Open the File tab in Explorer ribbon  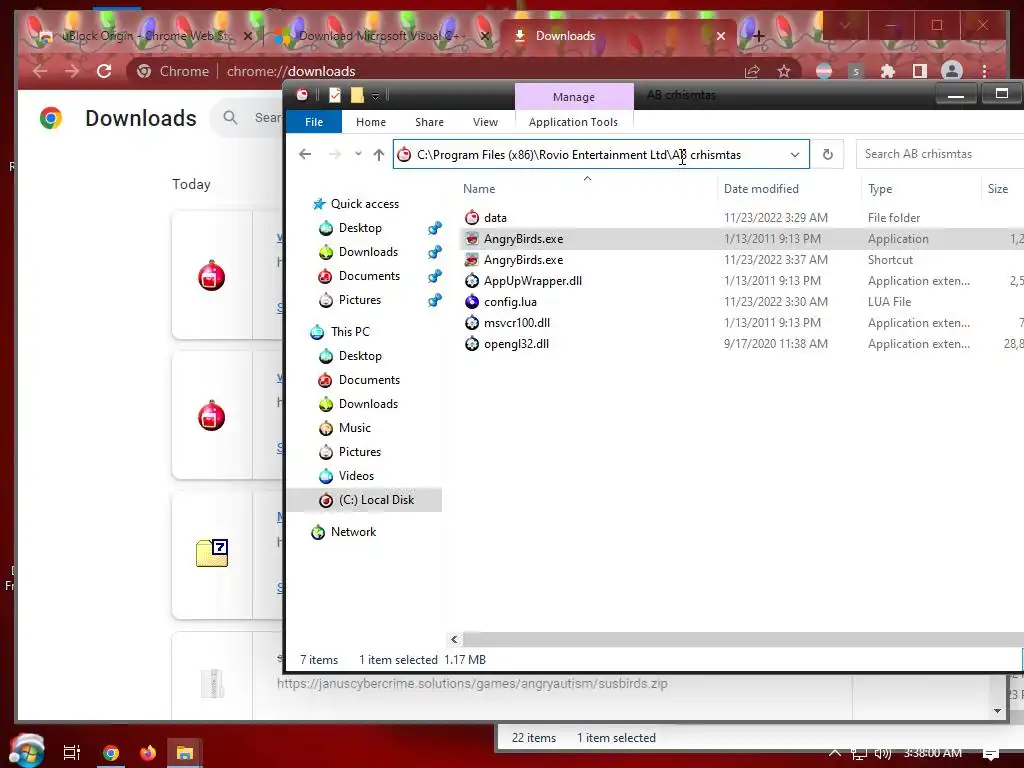click(x=313, y=122)
